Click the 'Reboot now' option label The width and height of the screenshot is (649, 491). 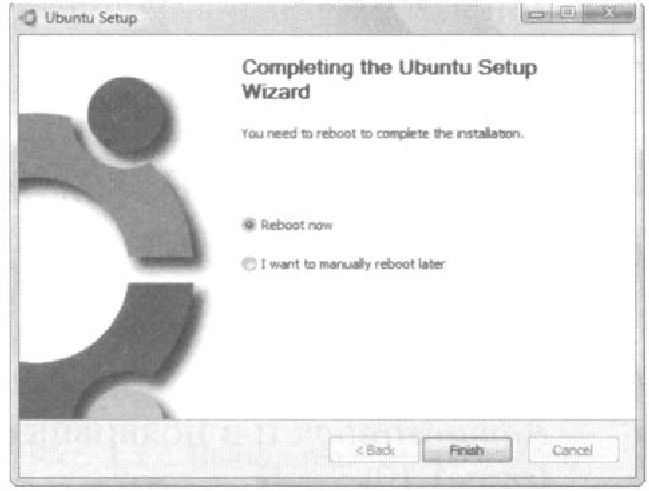coord(296,225)
